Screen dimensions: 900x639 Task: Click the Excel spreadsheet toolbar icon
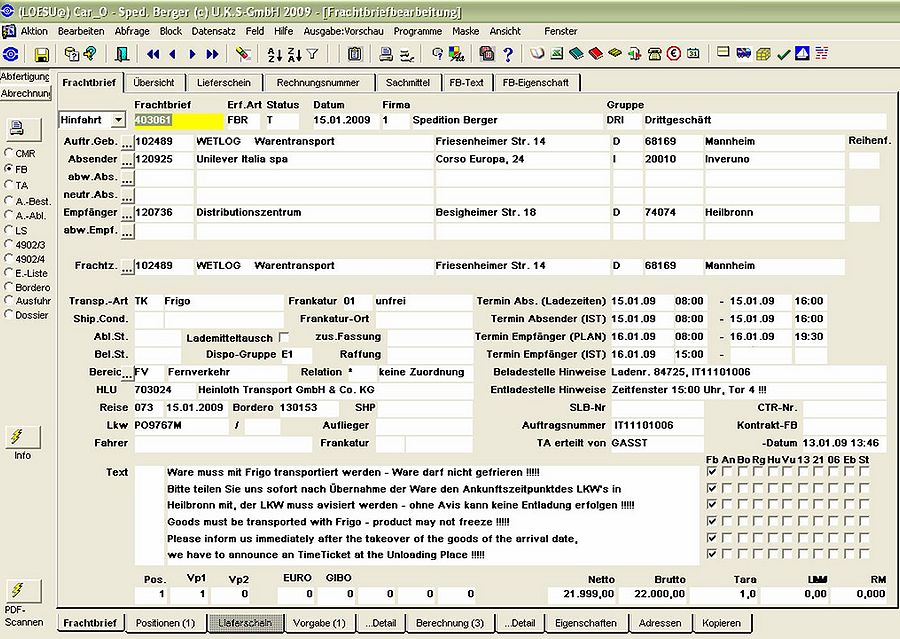coord(557,54)
